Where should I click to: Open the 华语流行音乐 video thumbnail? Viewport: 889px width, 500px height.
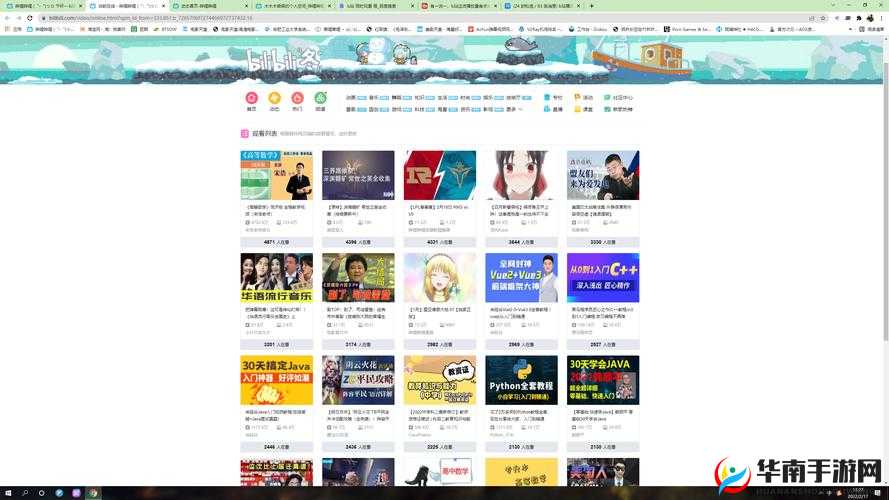(x=276, y=277)
